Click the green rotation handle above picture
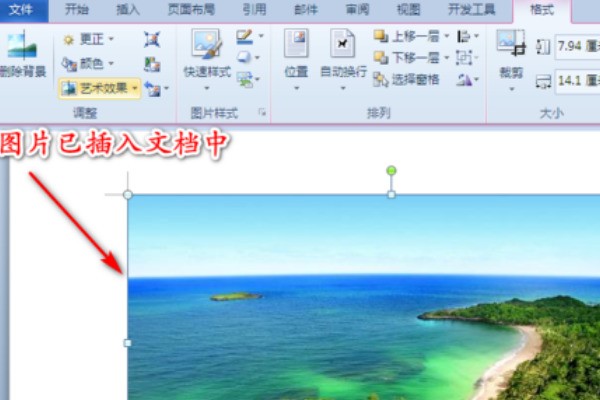This screenshot has height=400, width=600. 391,170
